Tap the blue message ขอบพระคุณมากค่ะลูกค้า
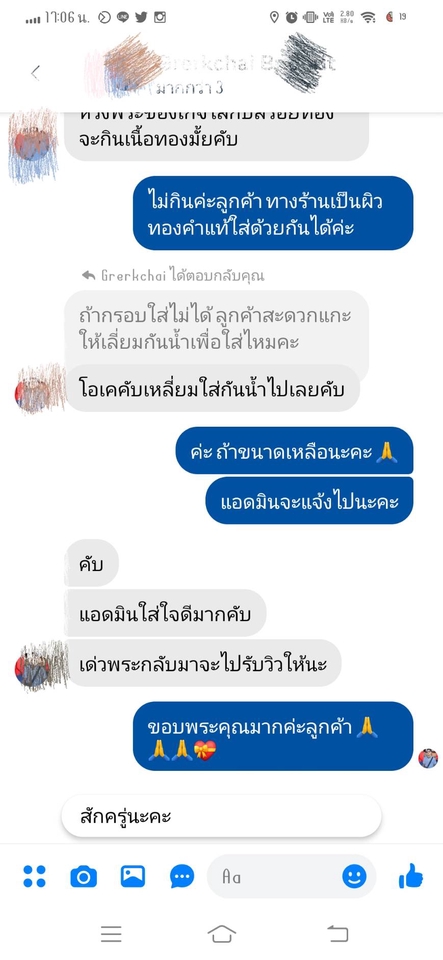The height and width of the screenshot is (960, 443). coord(273,736)
